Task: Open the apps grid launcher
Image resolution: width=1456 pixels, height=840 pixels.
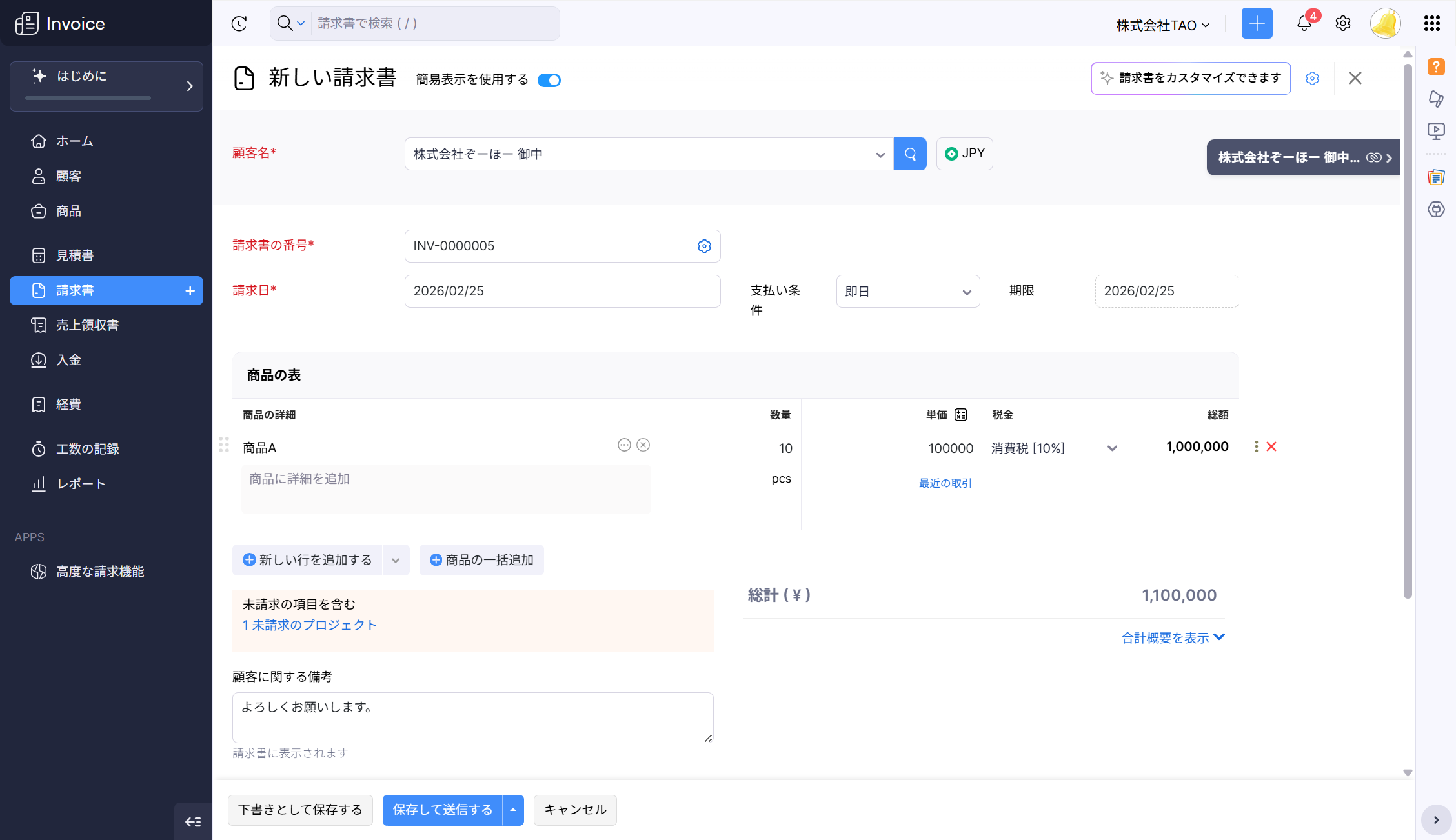Action: coord(1431,24)
